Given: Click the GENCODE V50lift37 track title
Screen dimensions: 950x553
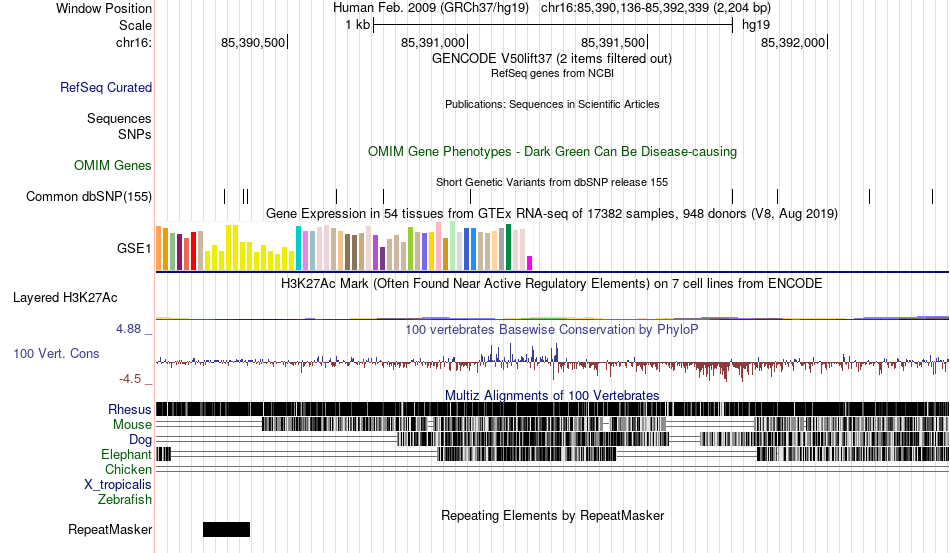Looking at the screenshot, I should 551,59.
